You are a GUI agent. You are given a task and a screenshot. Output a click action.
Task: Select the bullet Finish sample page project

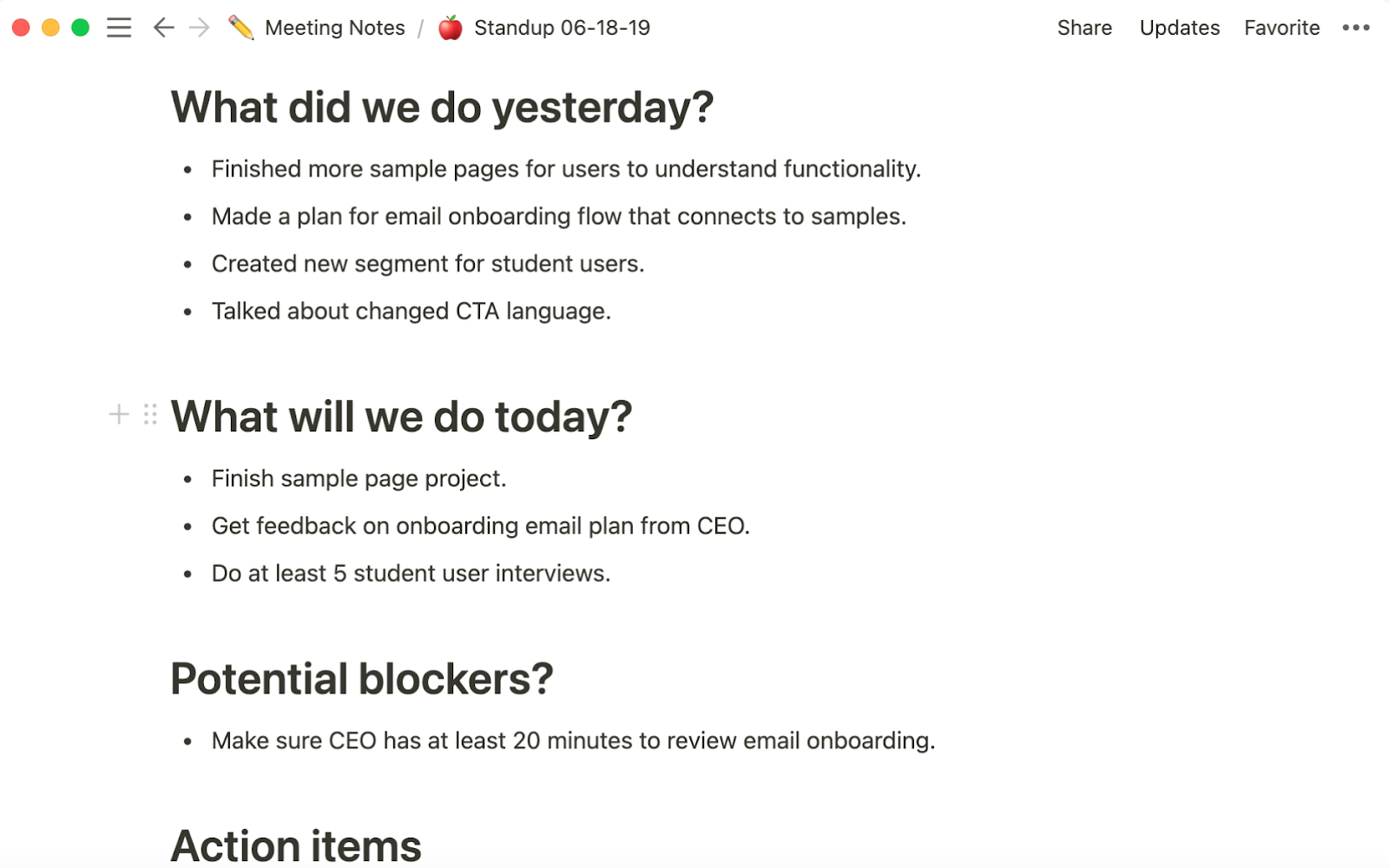[x=359, y=477]
